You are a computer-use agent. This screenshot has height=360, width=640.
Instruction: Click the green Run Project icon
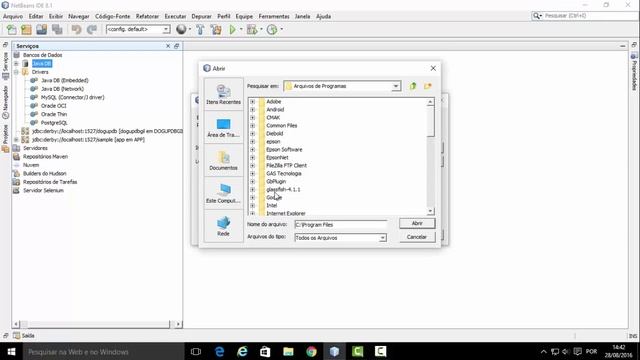tap(232, 29)
